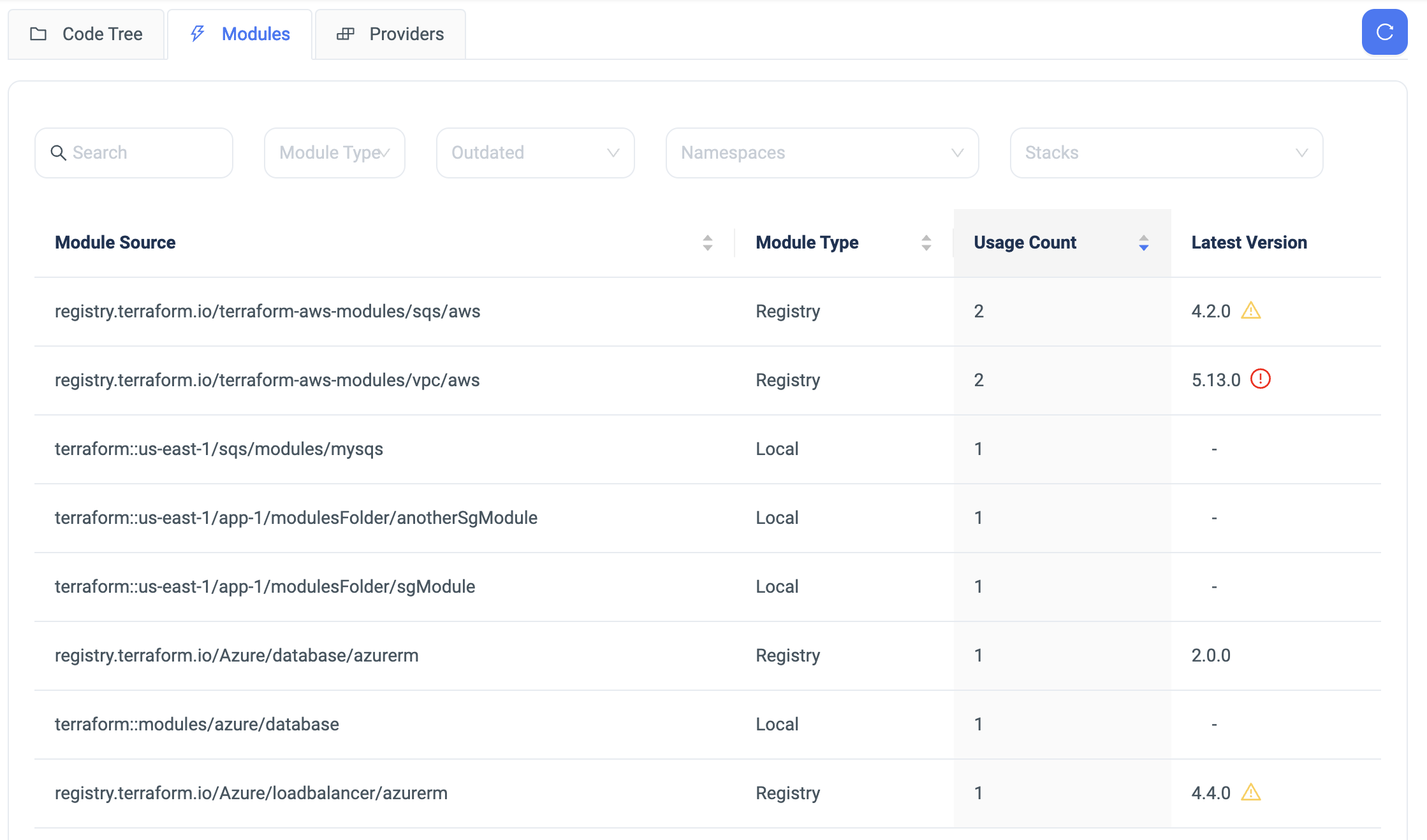
Task: Sort by Module Type column arrows
Action: 926,243
